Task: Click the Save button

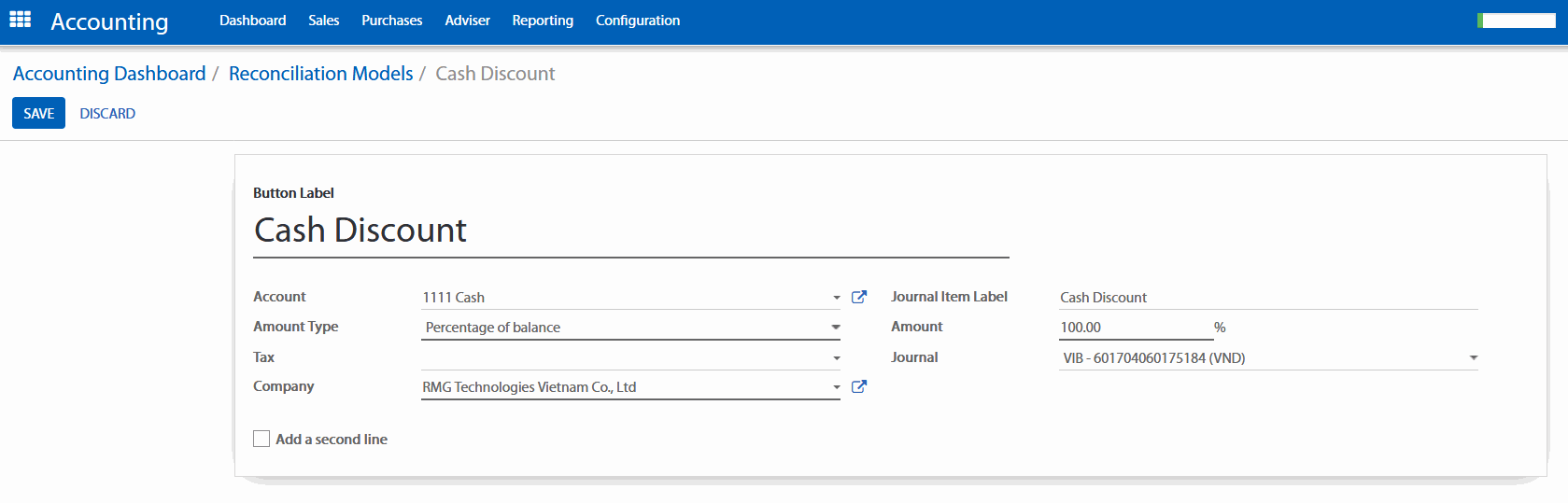Action: click(x=38, y=113)
